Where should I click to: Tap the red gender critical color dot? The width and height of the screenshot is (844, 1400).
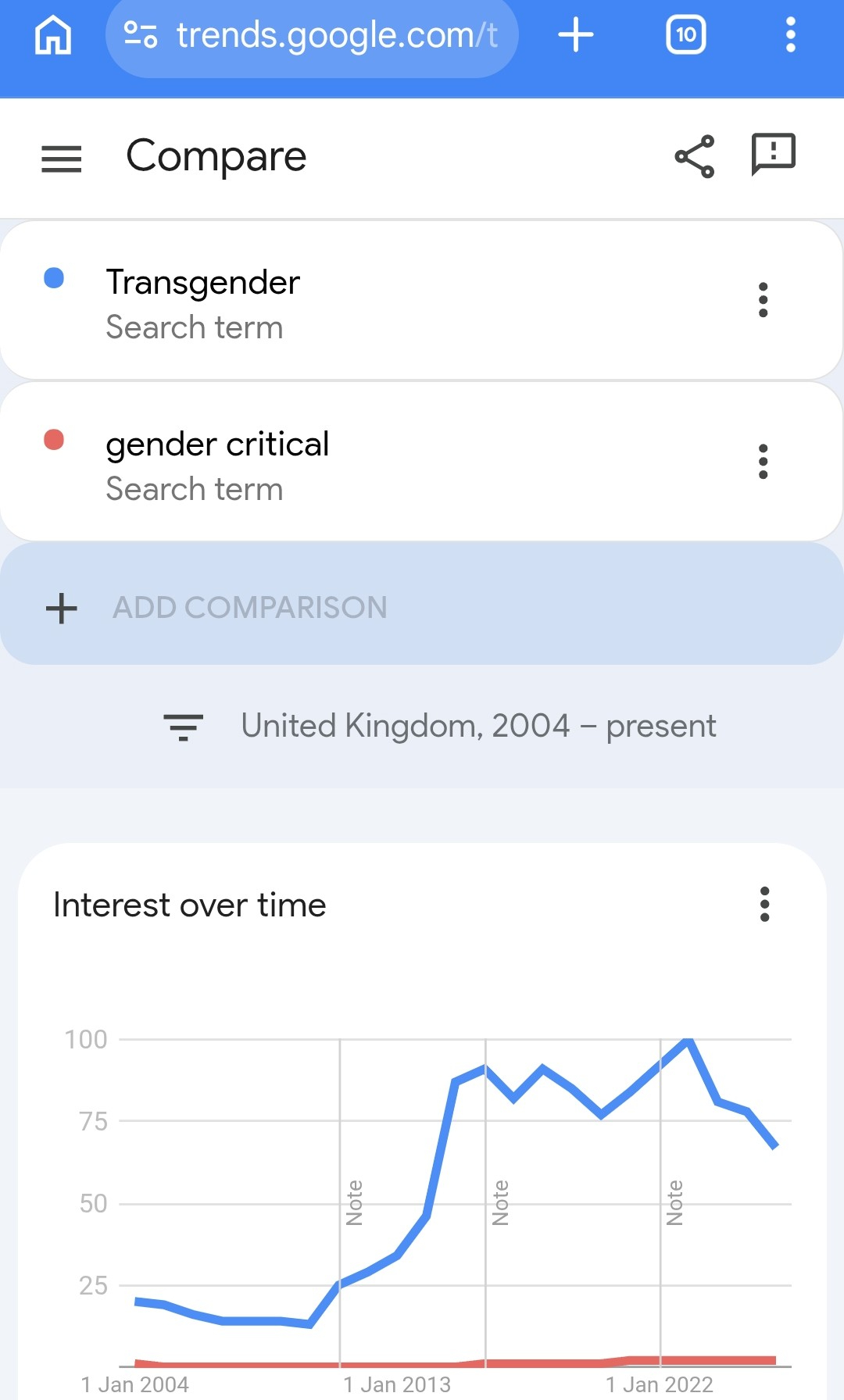pyautogui.click(x=54, y=440)
